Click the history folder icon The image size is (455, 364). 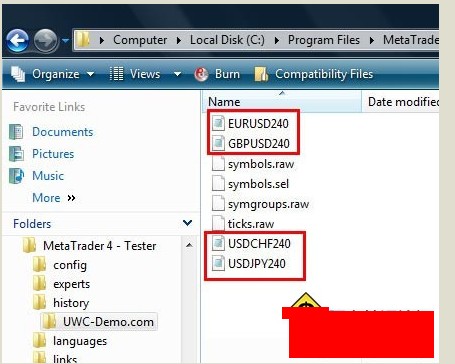(40, 302)
